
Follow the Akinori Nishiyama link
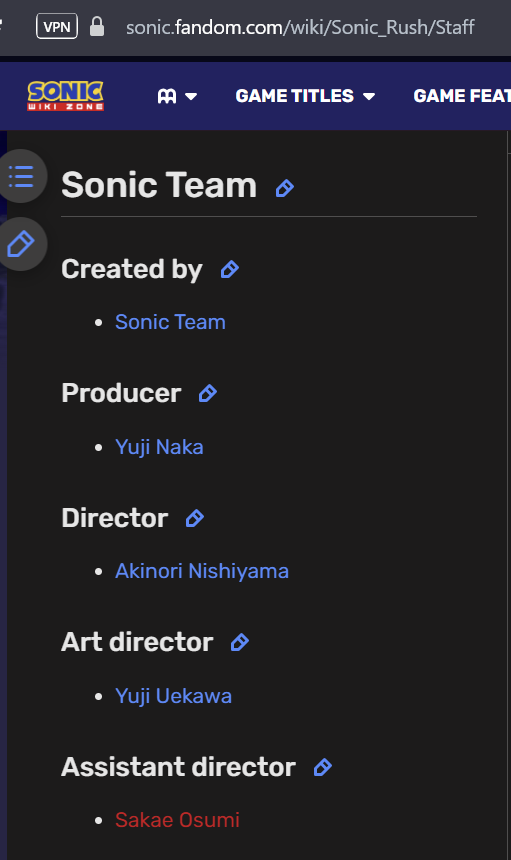click(x=202, y=571)
